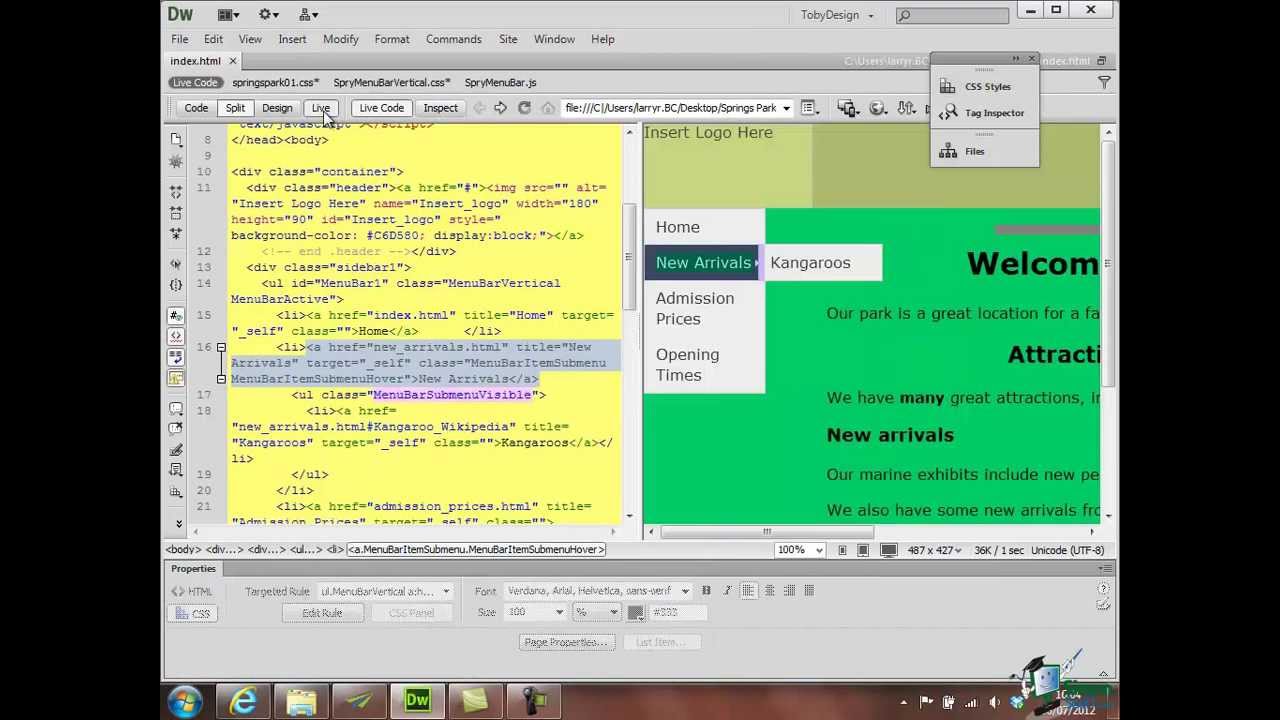Screen dimensions: 1280x720
Task: Click the Multiscreen preview icon
Action: (847, 108)
